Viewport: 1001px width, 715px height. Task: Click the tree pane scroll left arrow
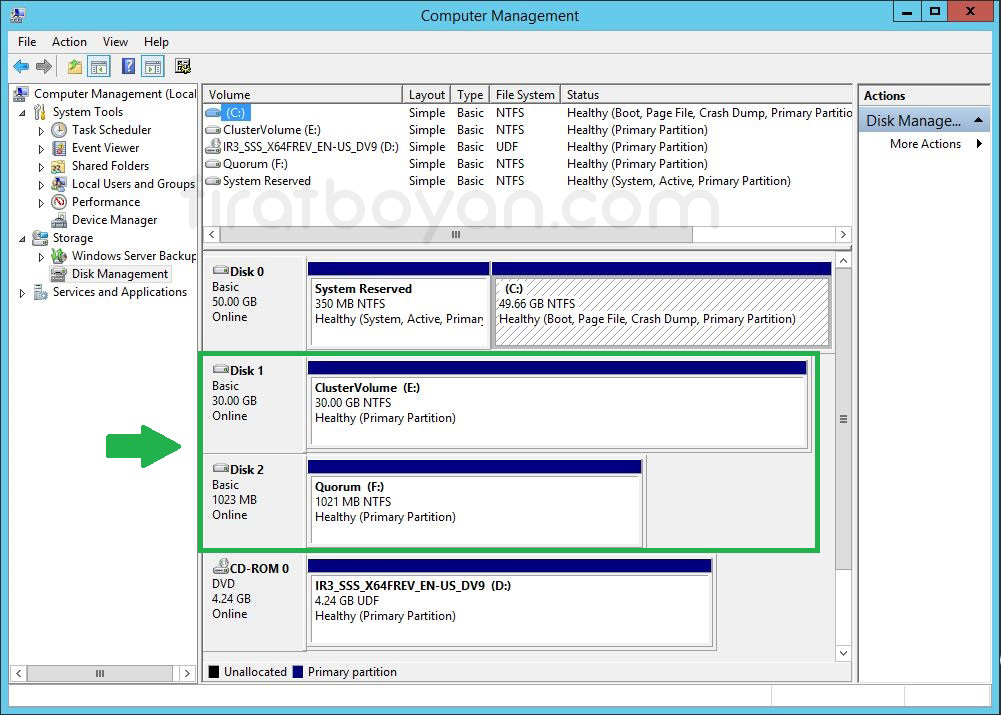[19, 674]
